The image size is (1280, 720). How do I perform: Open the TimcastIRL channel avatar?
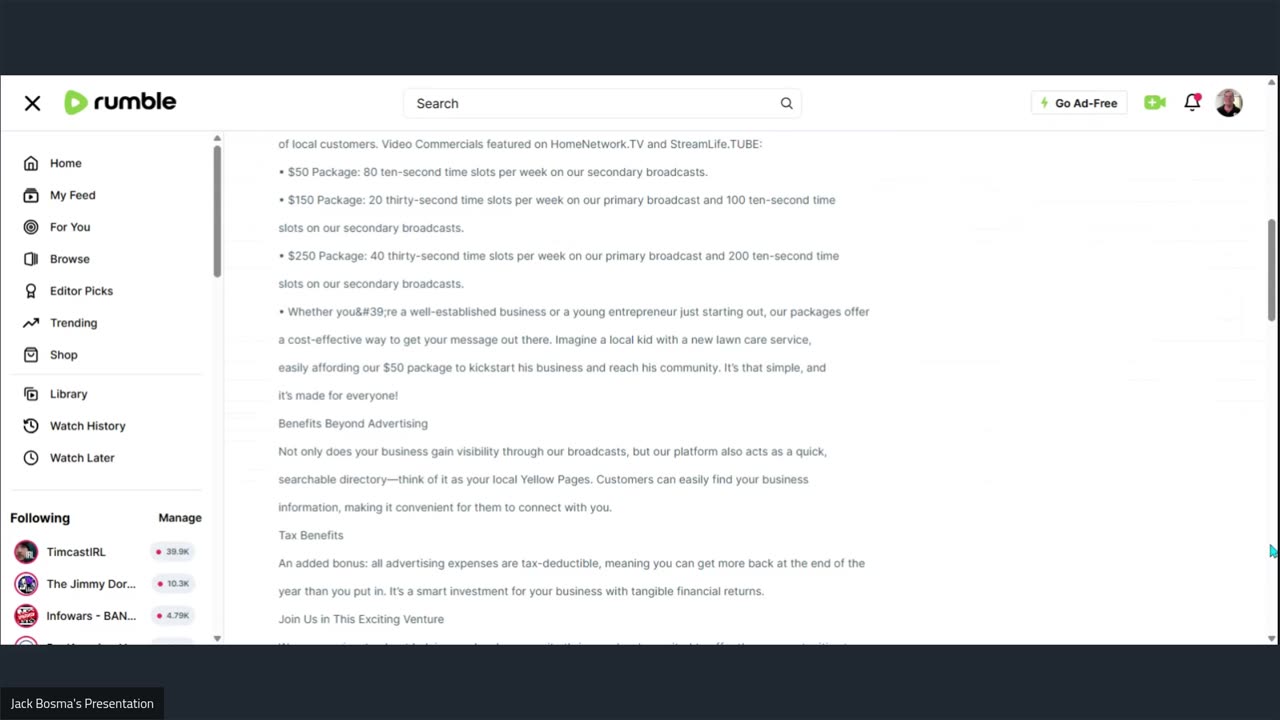coord(26,552)
